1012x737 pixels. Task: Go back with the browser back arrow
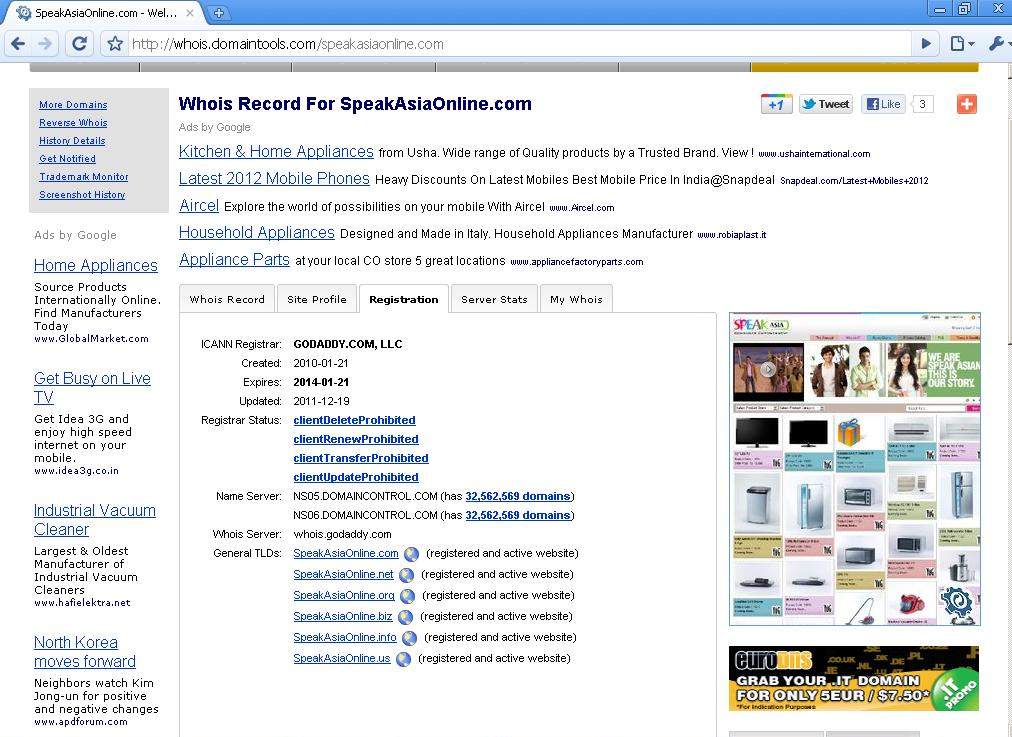click(18, 44)
